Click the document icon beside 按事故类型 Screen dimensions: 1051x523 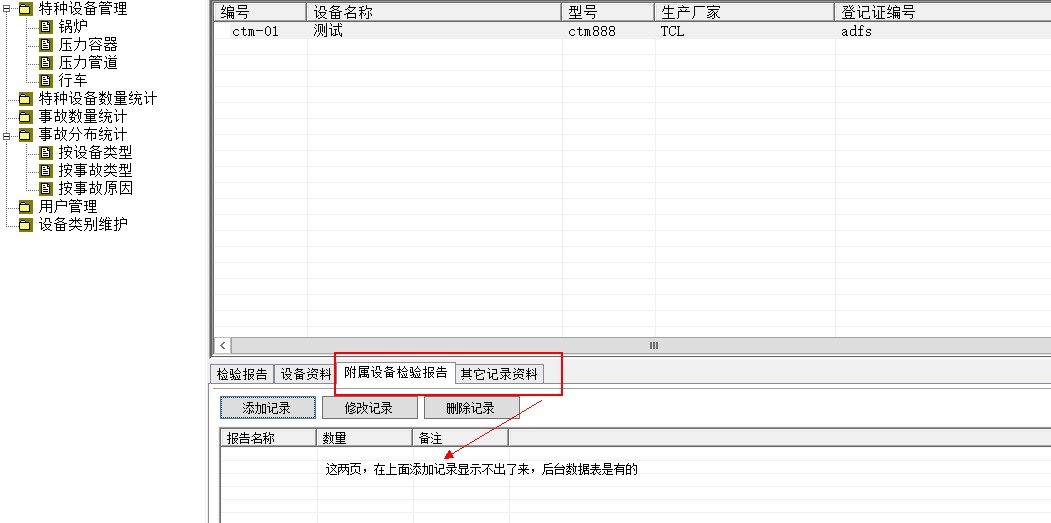pos(46,171)
